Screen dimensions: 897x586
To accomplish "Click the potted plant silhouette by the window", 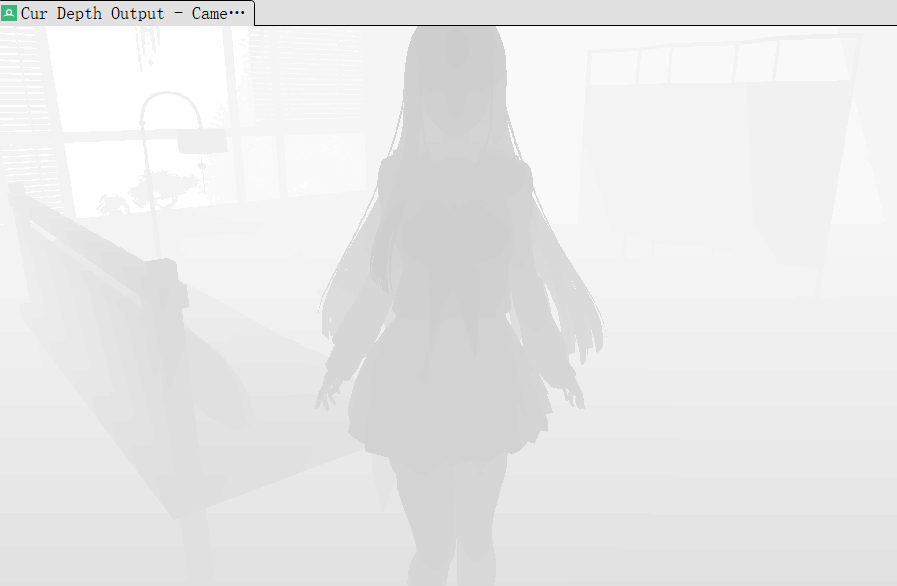I will (x=150, y=192).
